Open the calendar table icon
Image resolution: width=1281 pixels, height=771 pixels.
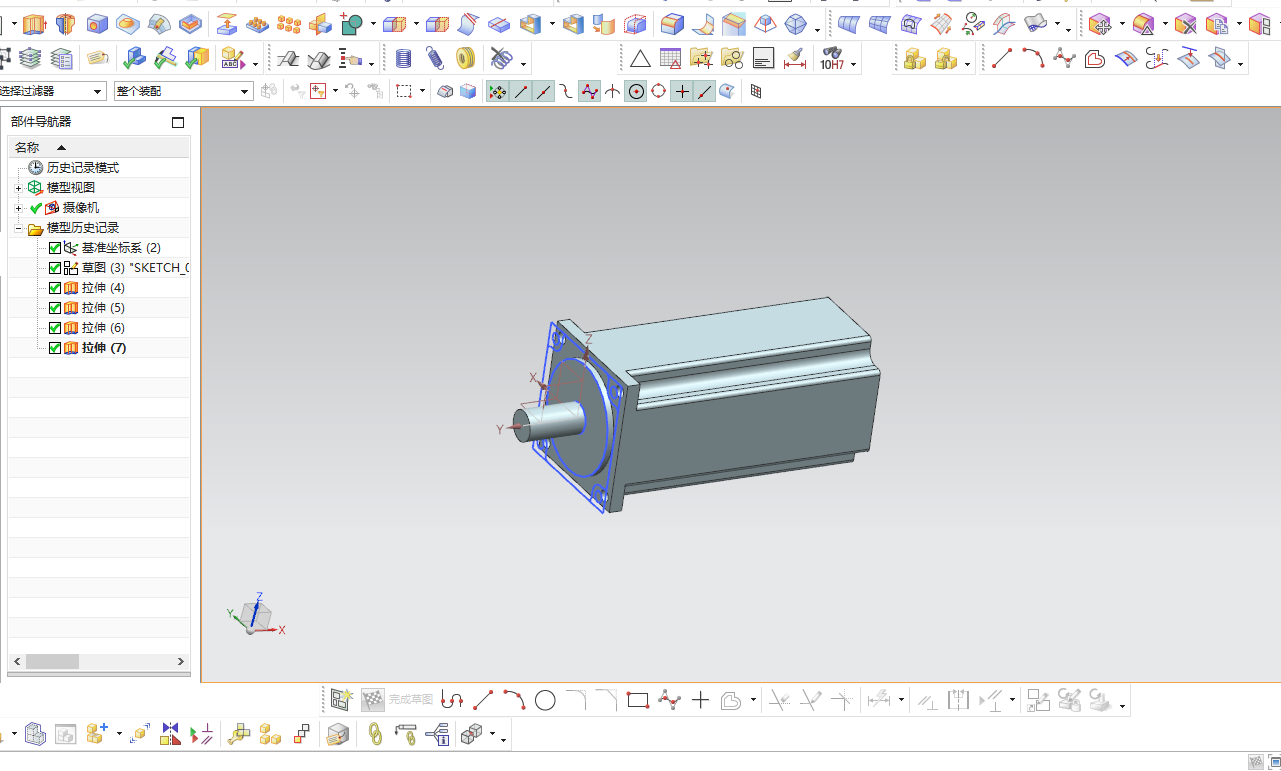[x=670, y=59]
